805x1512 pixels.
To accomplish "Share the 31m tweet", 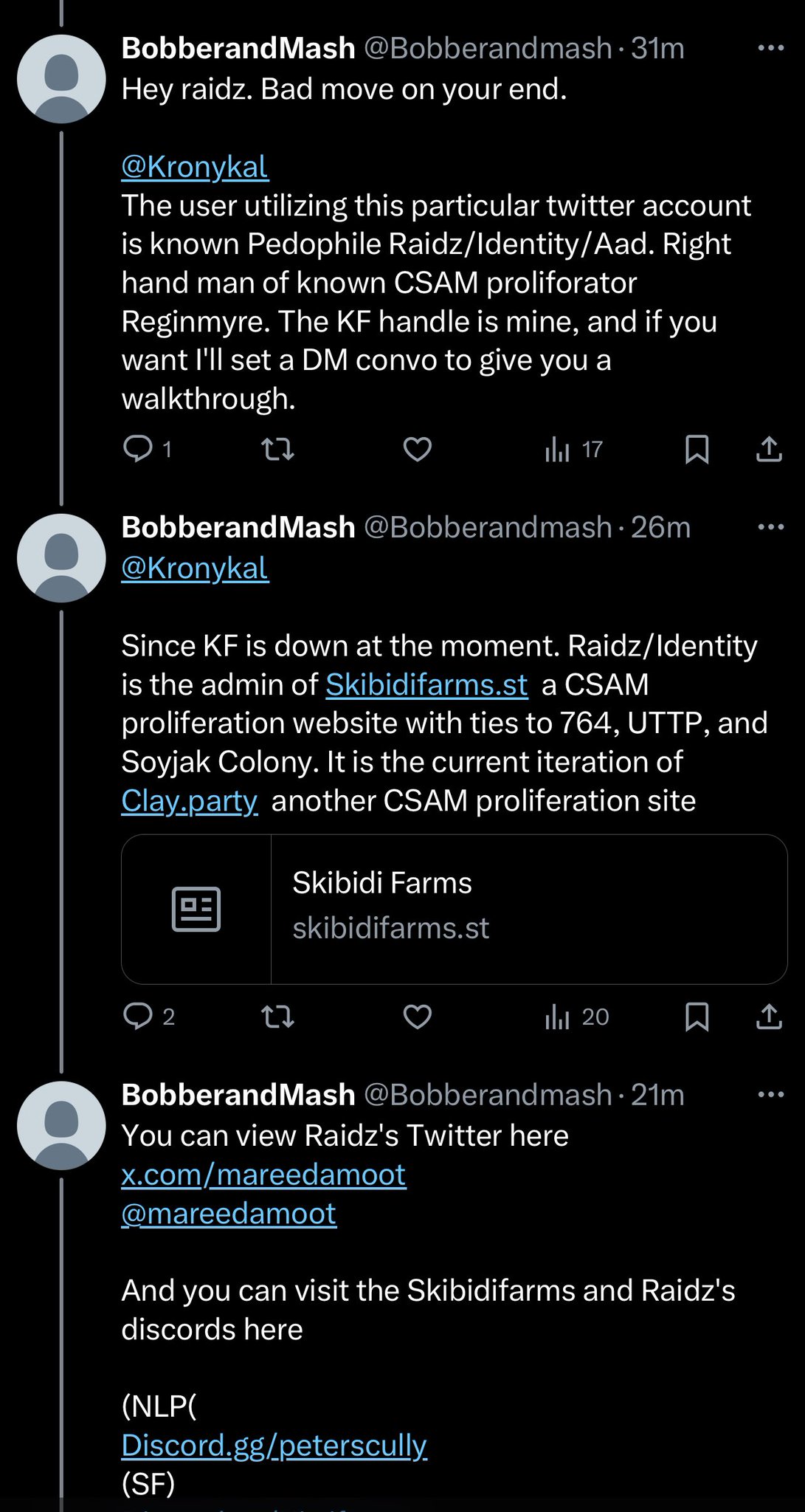I will click(x=769, y=449).
